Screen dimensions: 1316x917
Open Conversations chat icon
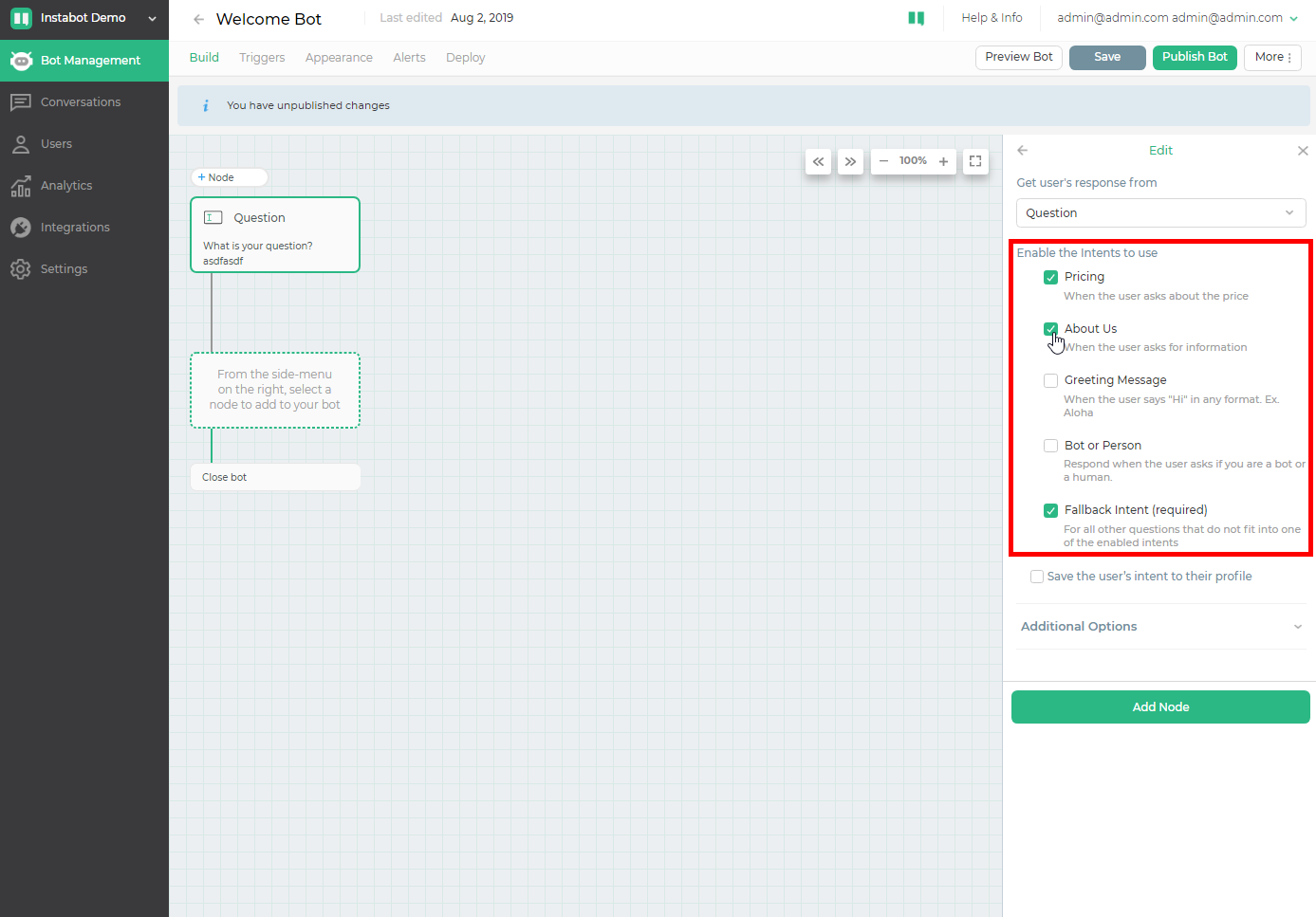21,102
